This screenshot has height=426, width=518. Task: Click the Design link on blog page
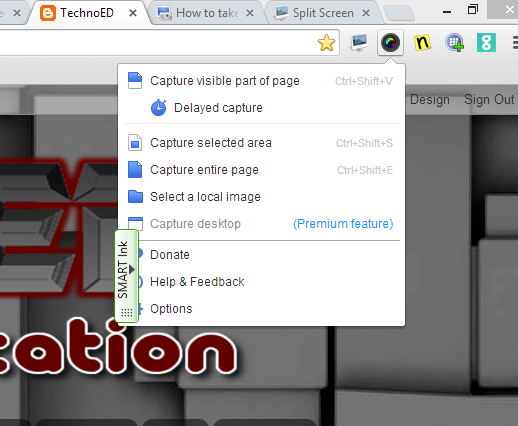[430, 100]
